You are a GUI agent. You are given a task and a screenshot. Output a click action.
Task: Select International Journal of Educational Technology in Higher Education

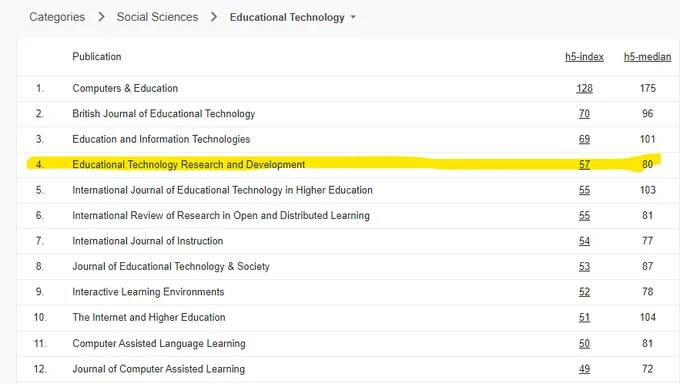point(222,190)
